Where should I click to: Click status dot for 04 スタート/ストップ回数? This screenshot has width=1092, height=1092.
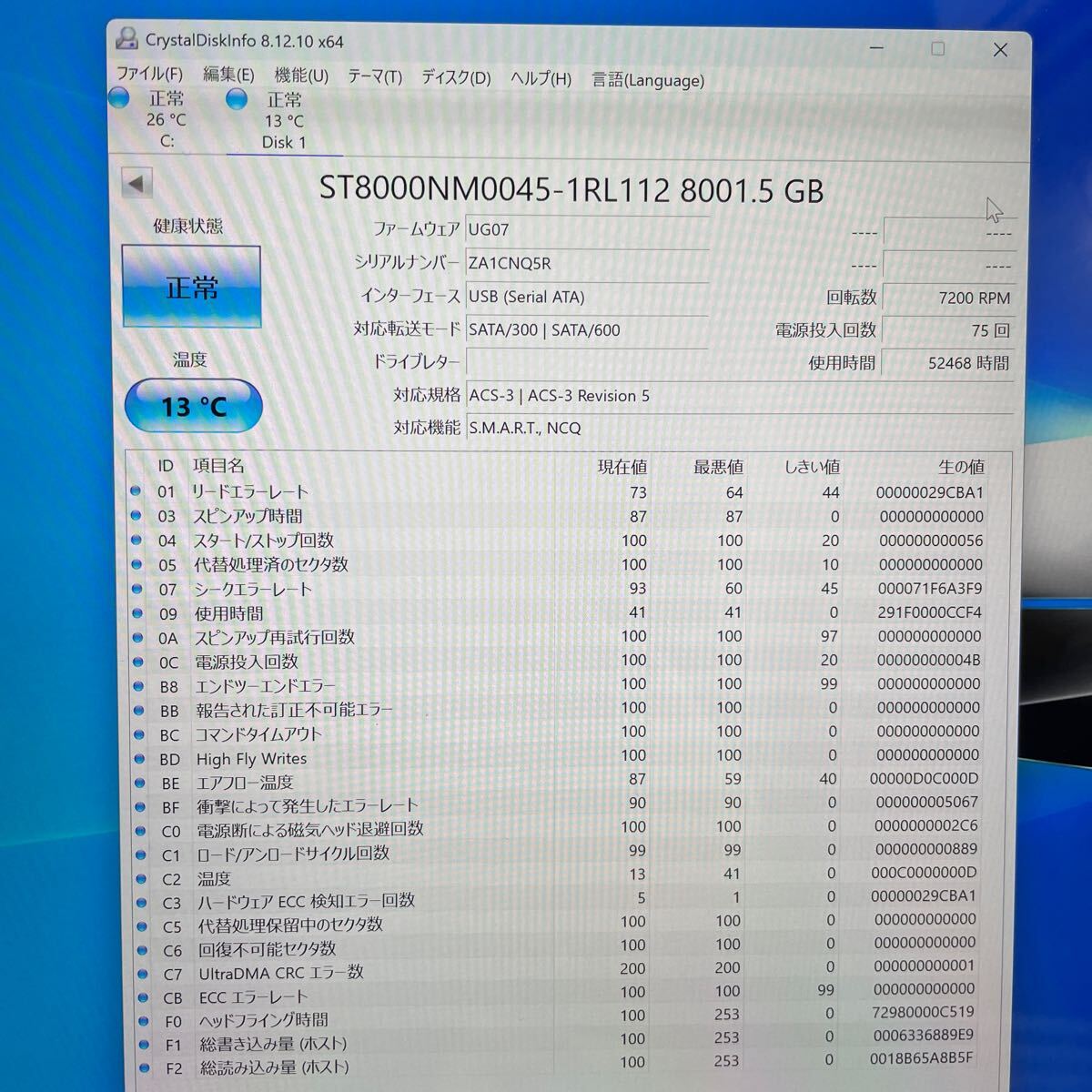click(137, 540)
